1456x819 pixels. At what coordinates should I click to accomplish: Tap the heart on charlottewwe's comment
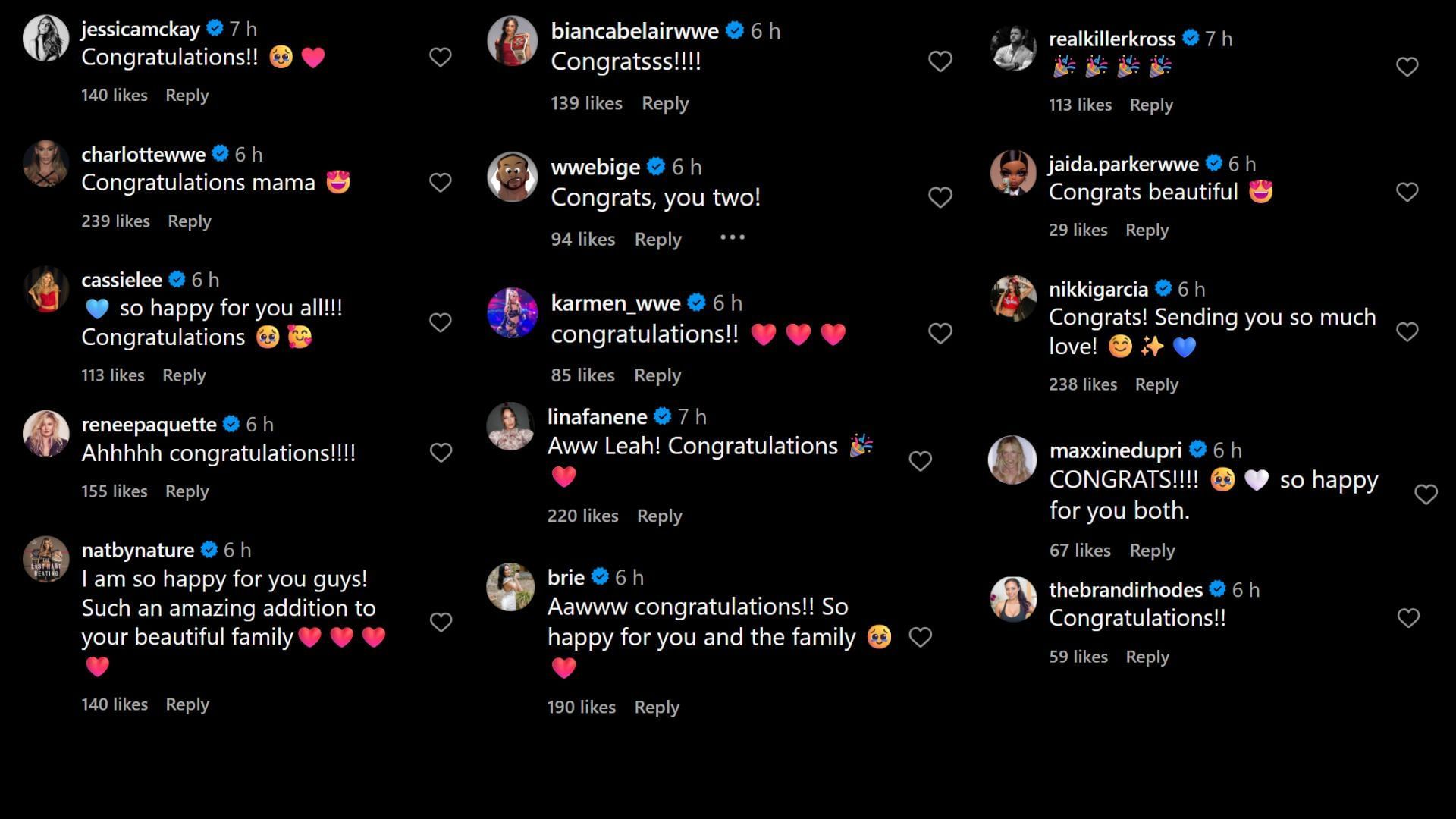click(441, 183)
